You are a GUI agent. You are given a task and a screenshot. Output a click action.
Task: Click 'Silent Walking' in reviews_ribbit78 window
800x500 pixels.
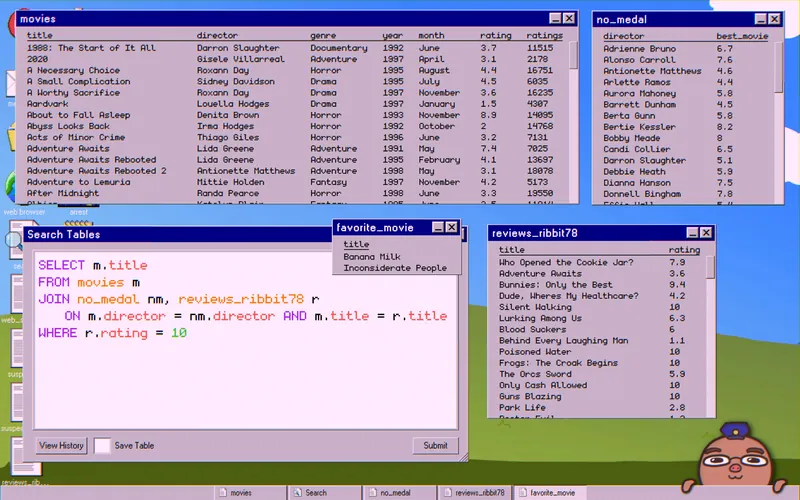pos(535,307)
